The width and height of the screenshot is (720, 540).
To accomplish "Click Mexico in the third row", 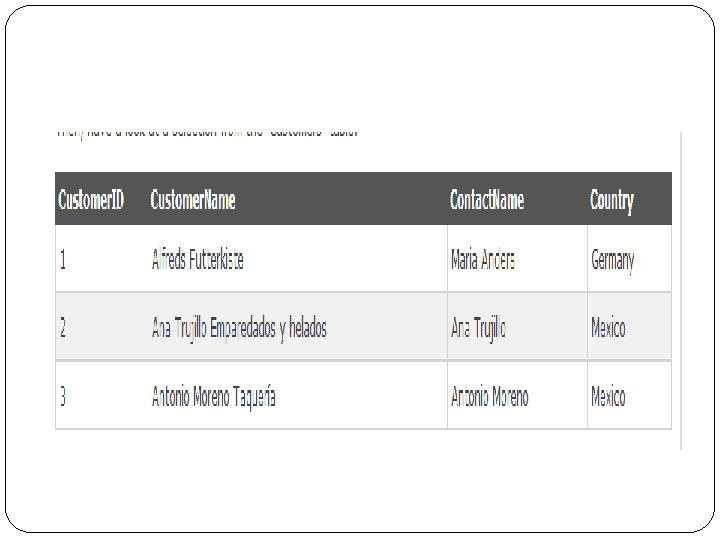I will 608,396.
